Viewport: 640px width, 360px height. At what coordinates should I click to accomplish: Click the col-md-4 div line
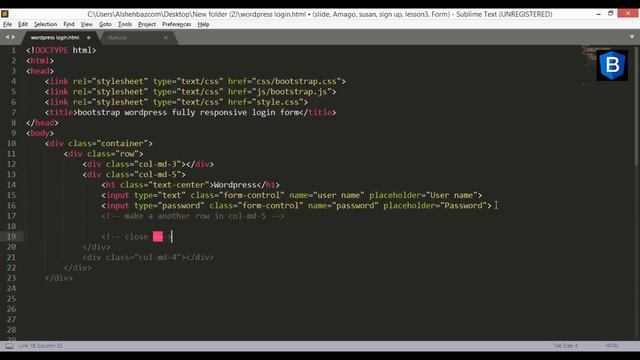(x=148, y=258)
